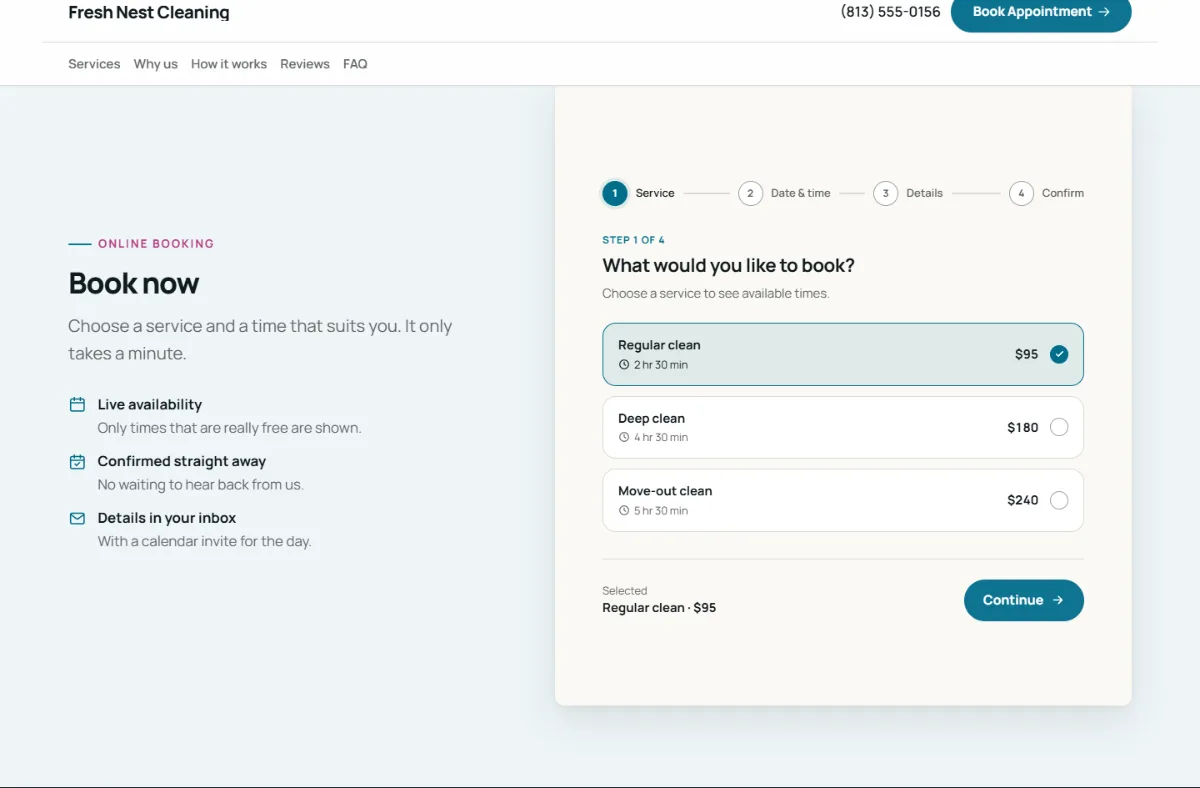Click the Continue button
The image size is (1200, 788).
pyautogui.click(x=1023, y=600)
